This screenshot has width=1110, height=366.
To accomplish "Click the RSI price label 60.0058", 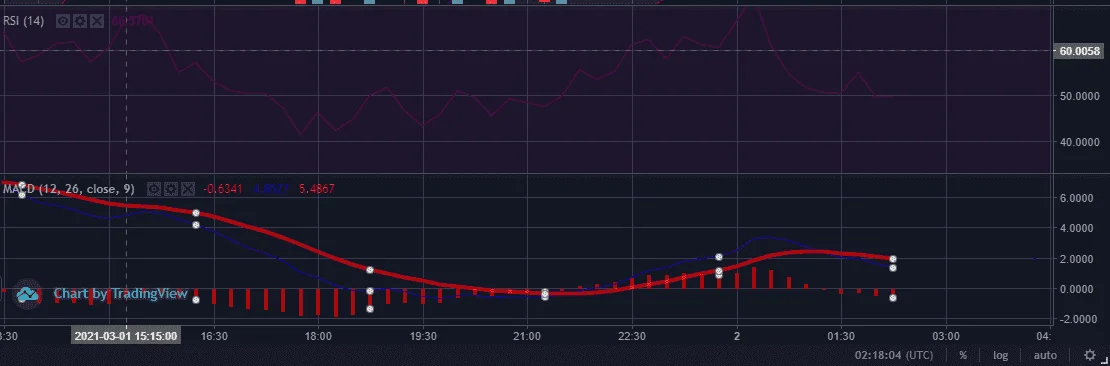I will pos(1080,51).
